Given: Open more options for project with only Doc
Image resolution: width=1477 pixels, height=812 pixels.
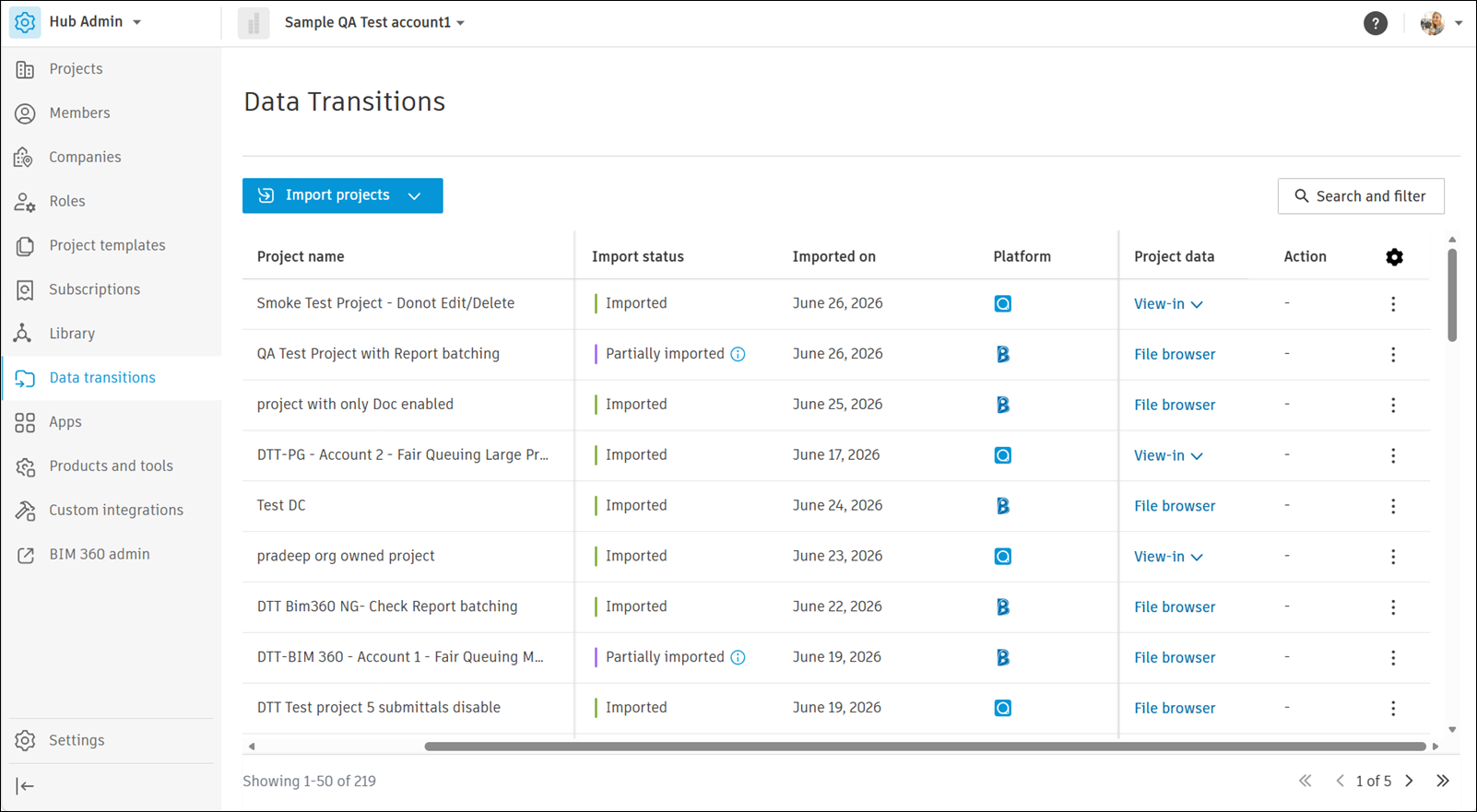Looking at the screenshot, I should tap(1393, 406).
